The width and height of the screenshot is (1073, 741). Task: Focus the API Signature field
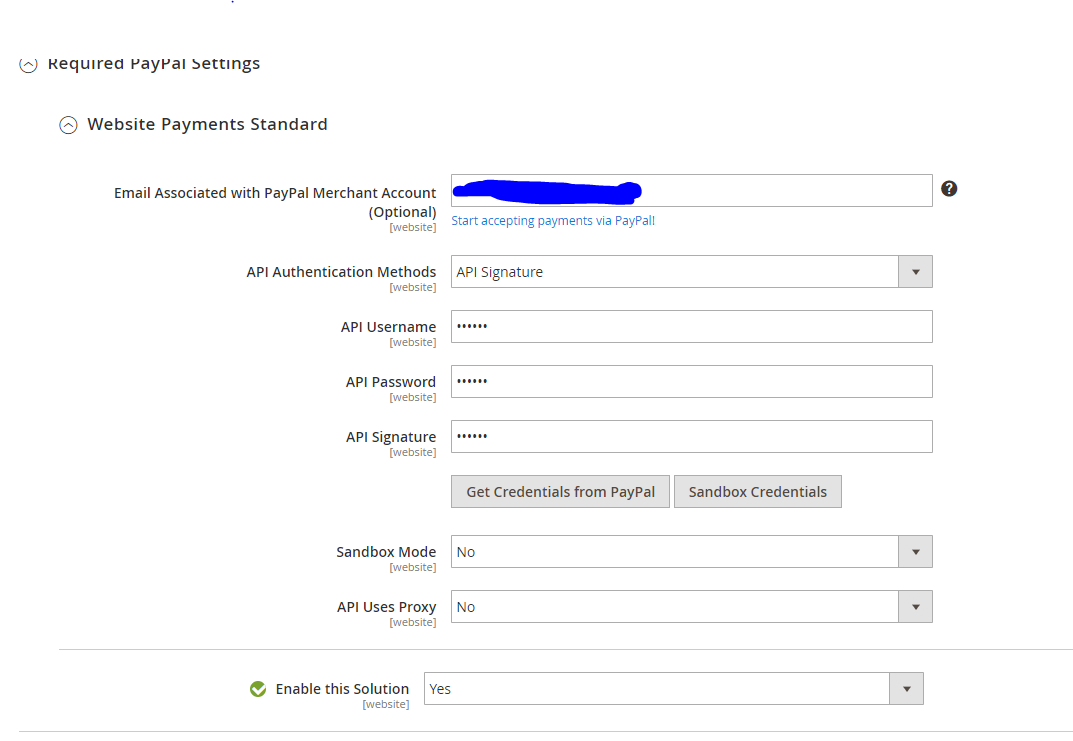click(x=691, y=436)
